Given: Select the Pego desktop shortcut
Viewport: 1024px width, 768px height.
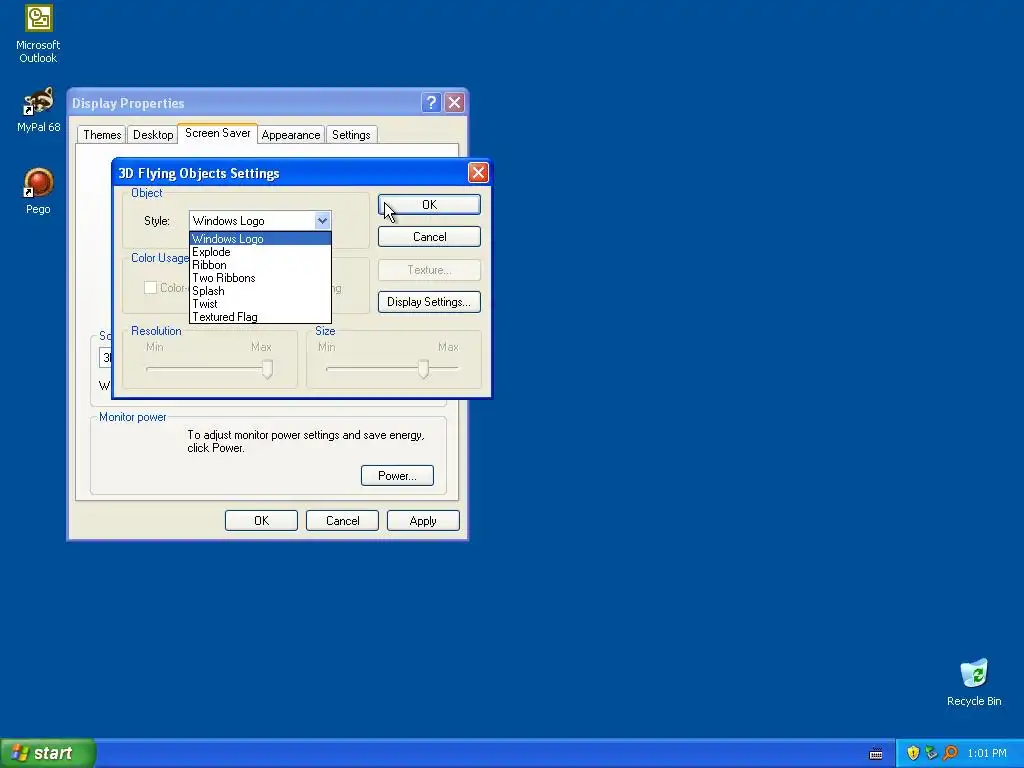Looking at the screenshot, I should point(38,191).
